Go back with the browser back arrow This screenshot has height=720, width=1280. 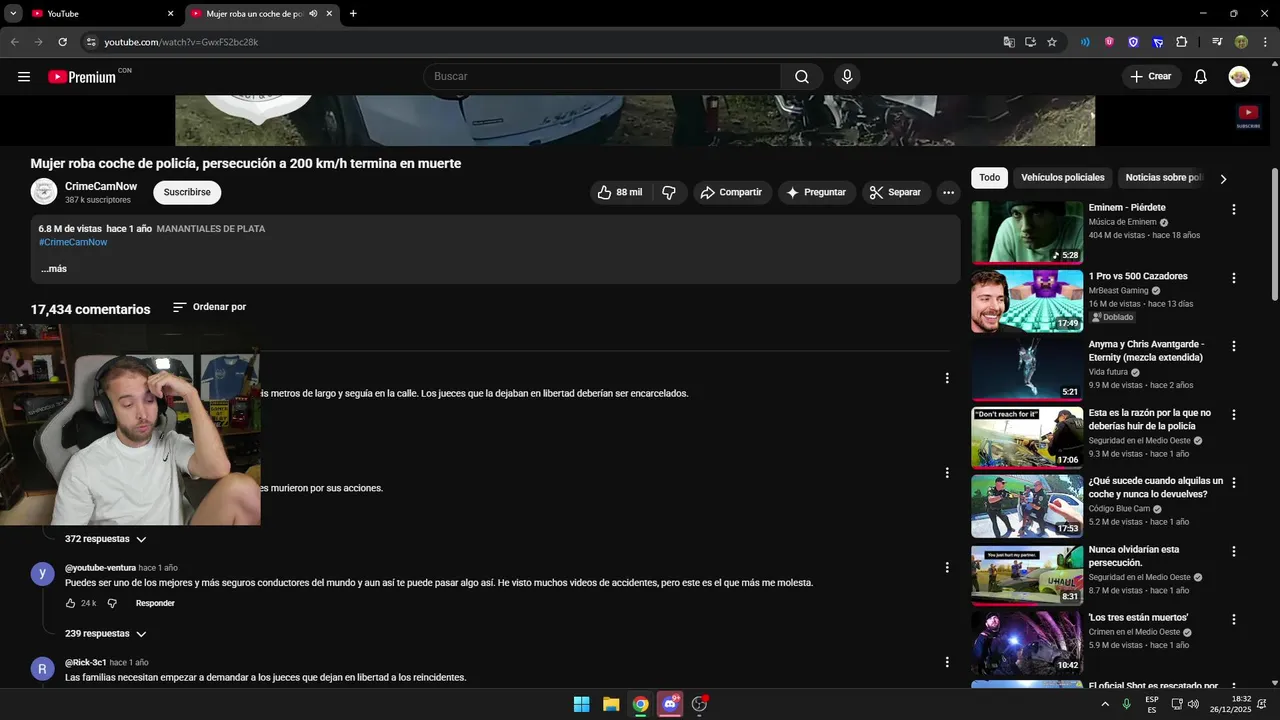click(15, 42)
